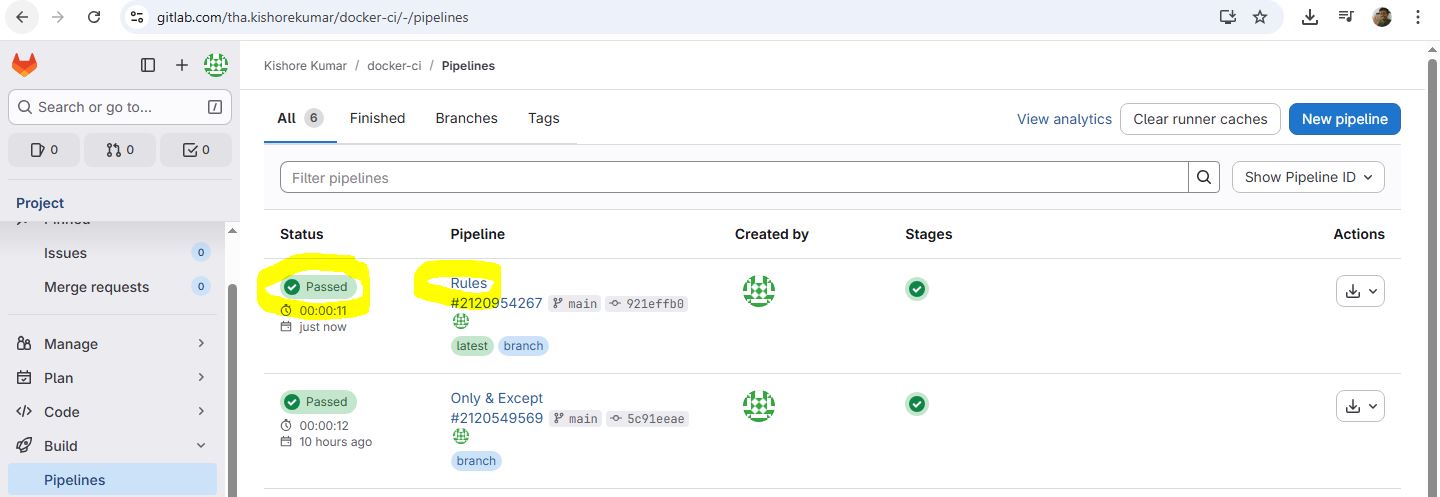Expand the Manage section in sidebar

(x=112, y=344)
